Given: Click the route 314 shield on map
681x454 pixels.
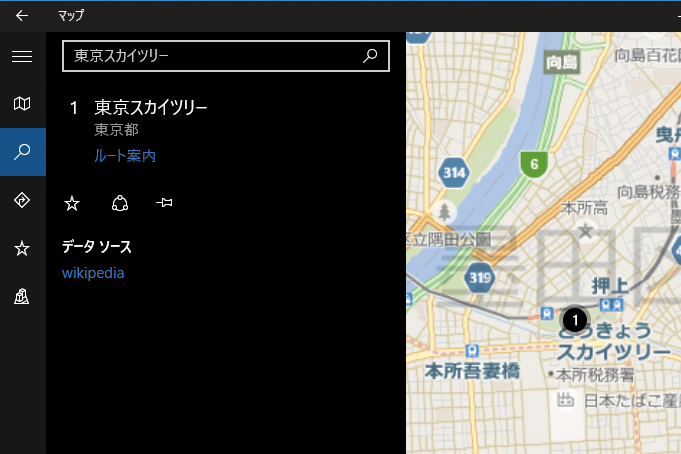Looking at the screenshot, I should [x=454, y=172].
